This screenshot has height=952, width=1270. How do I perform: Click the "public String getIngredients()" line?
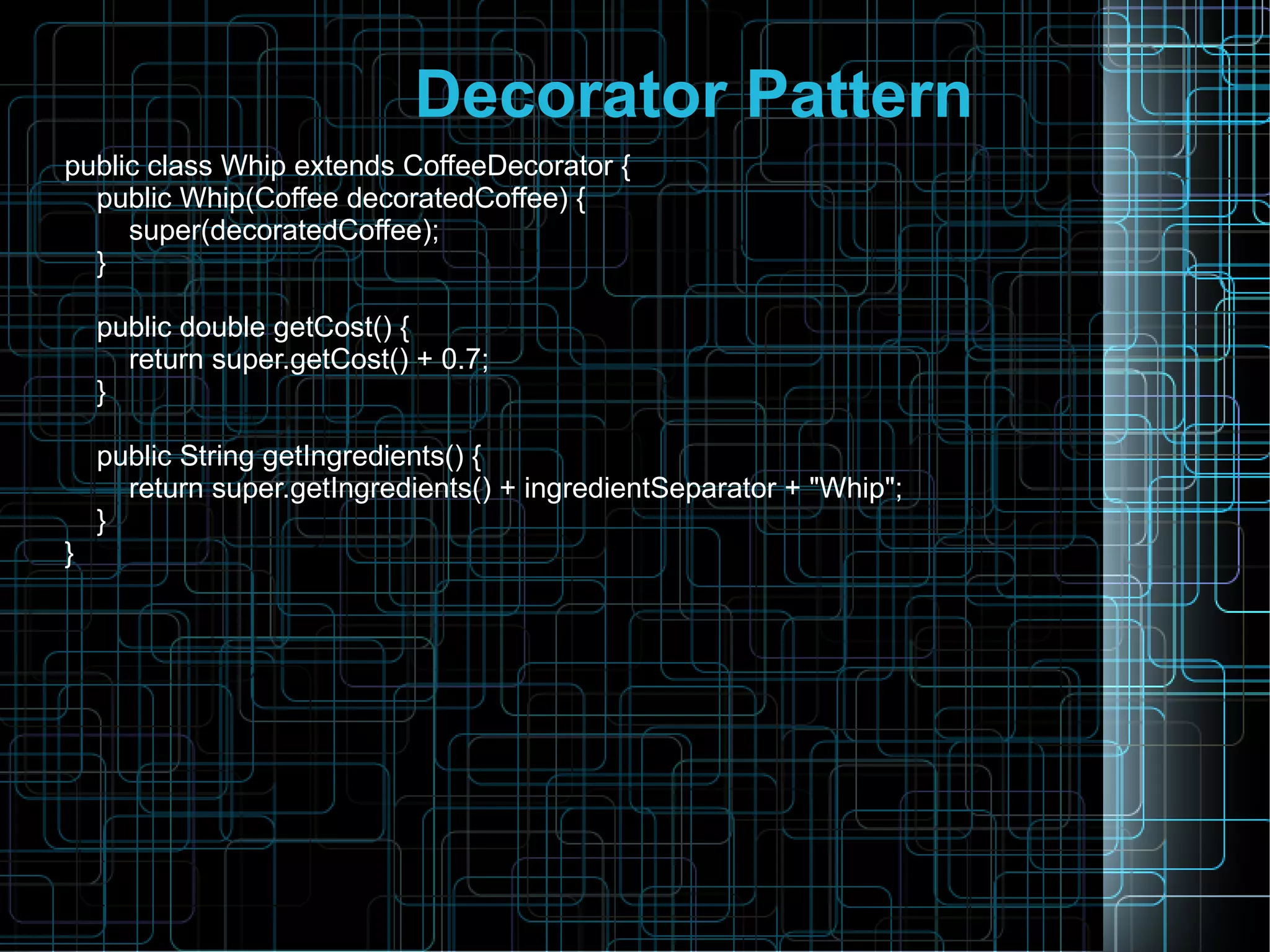tap(289, 456)
